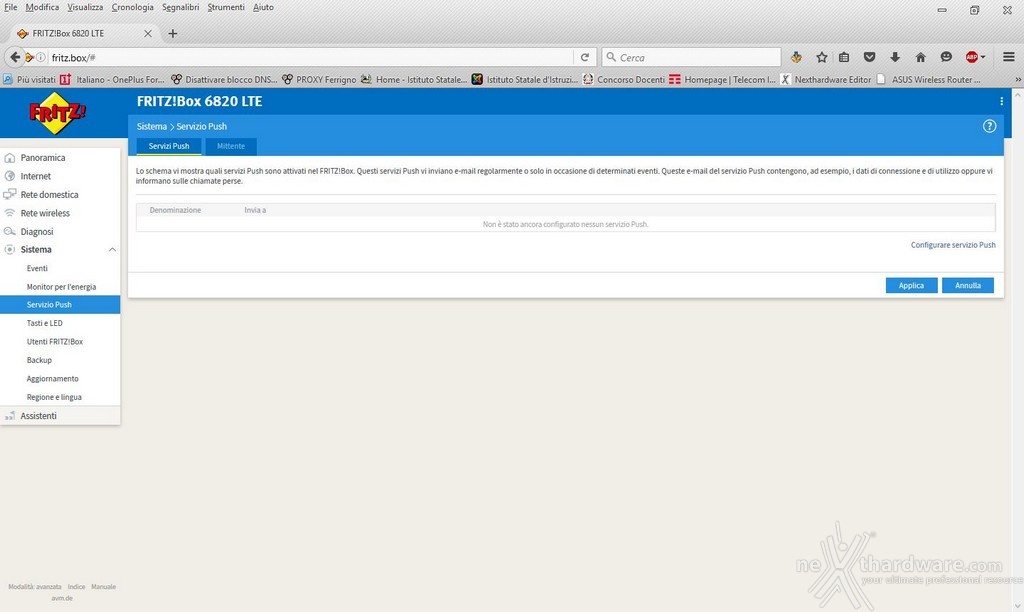This screenshot has height=612, width=1024.
Task: Show bookmarks list clipboard icon
Action: 844,57
